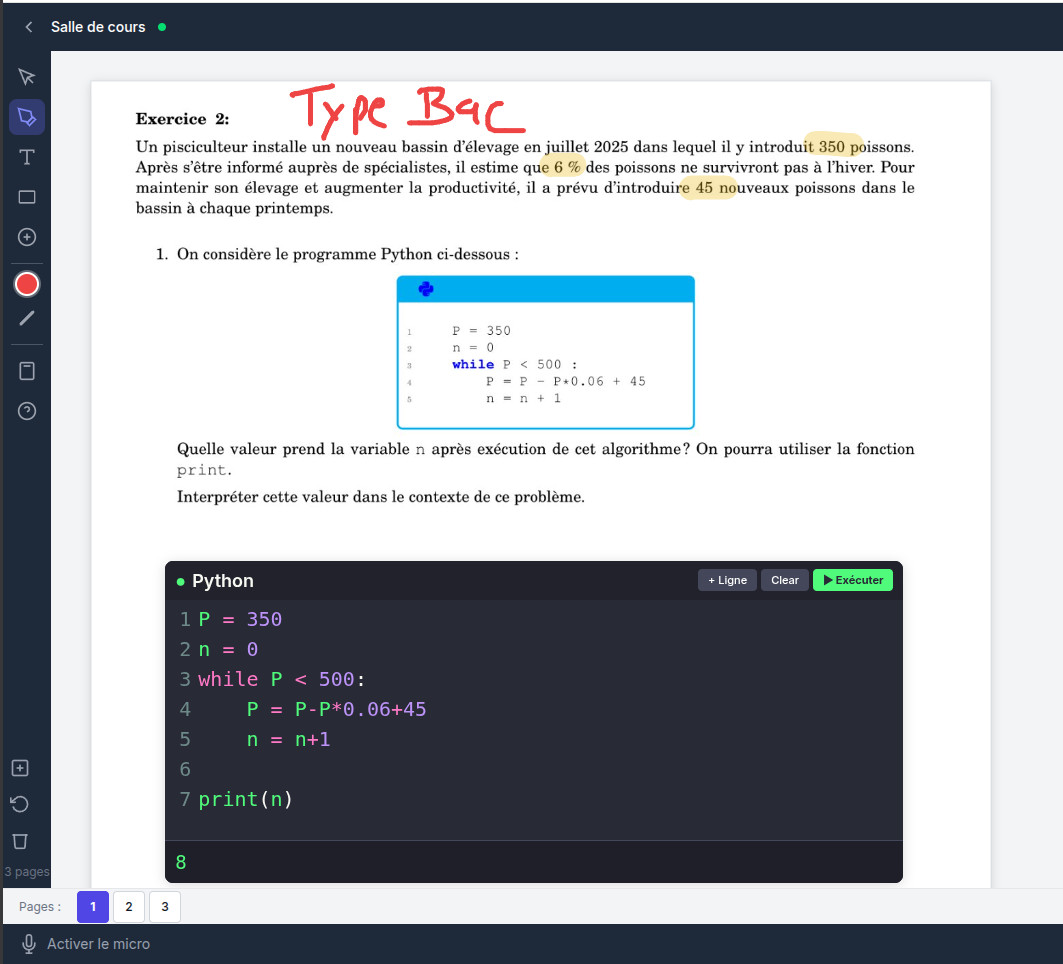
Task: Click the 'n = n+1' code line
Action: 288,739
